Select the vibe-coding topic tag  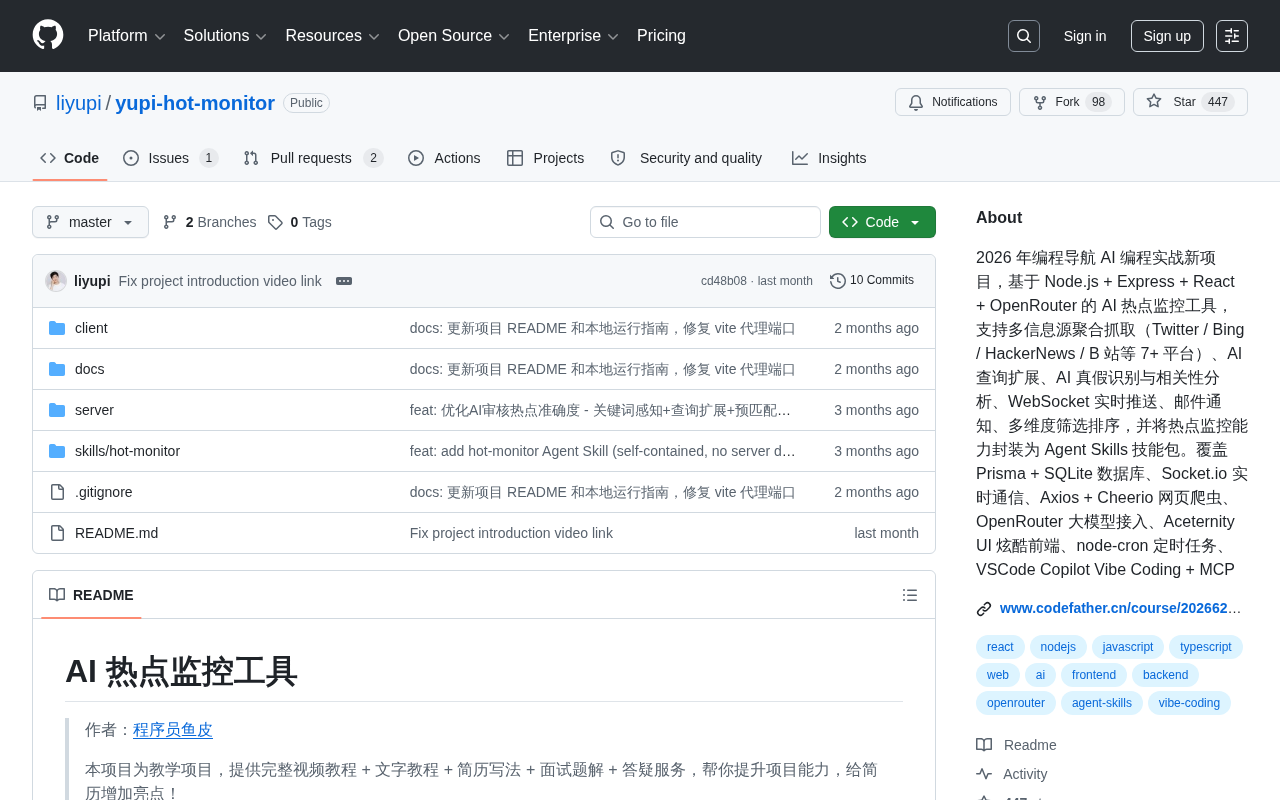[x=1189, y=703]
